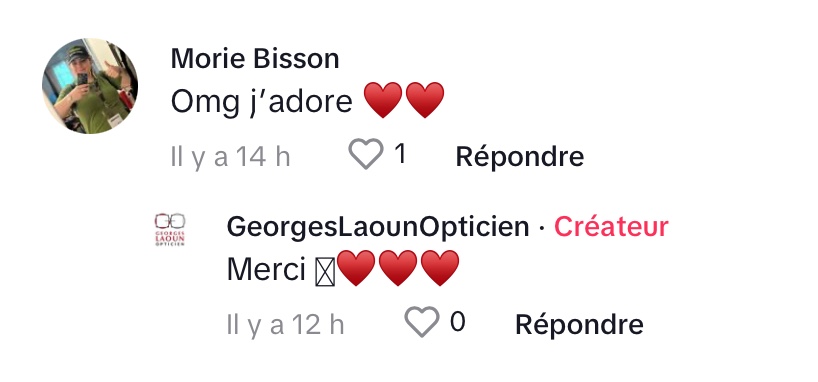
Task: Click the 'Il y a 14 h' timestamp
Action: coord(231,157)
